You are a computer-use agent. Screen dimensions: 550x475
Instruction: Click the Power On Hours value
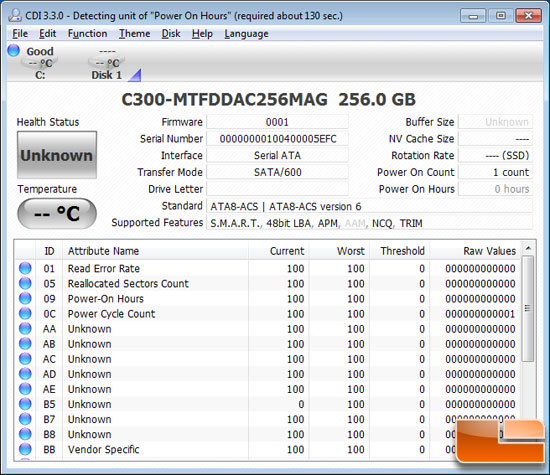pos(495,189)
